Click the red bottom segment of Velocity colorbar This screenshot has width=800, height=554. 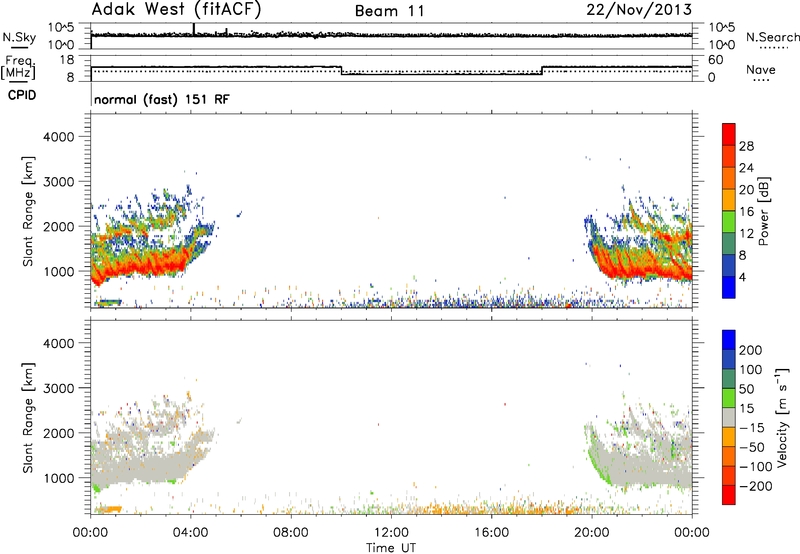pyautogui.click(x=729, y=495)
